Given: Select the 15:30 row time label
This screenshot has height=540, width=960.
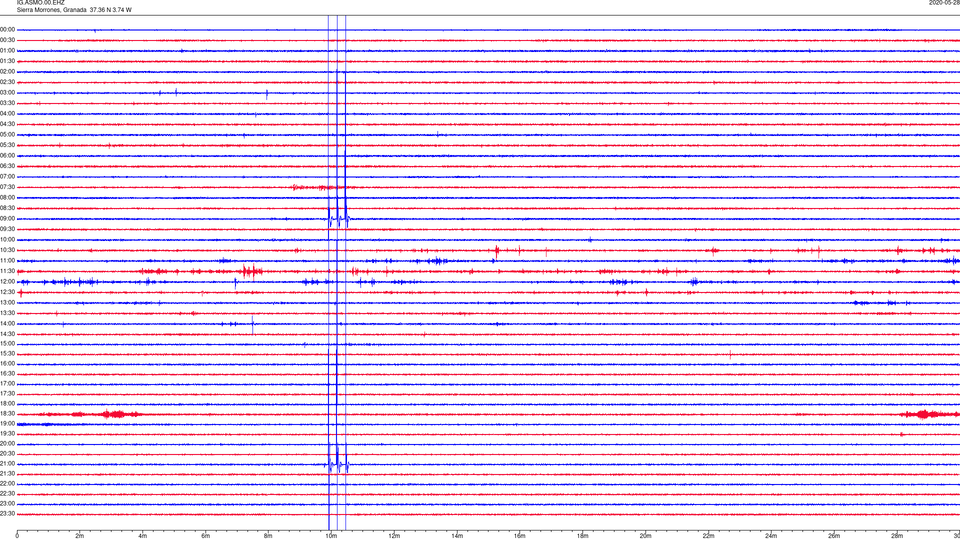Looking at the screenshot, I should 7,354.
